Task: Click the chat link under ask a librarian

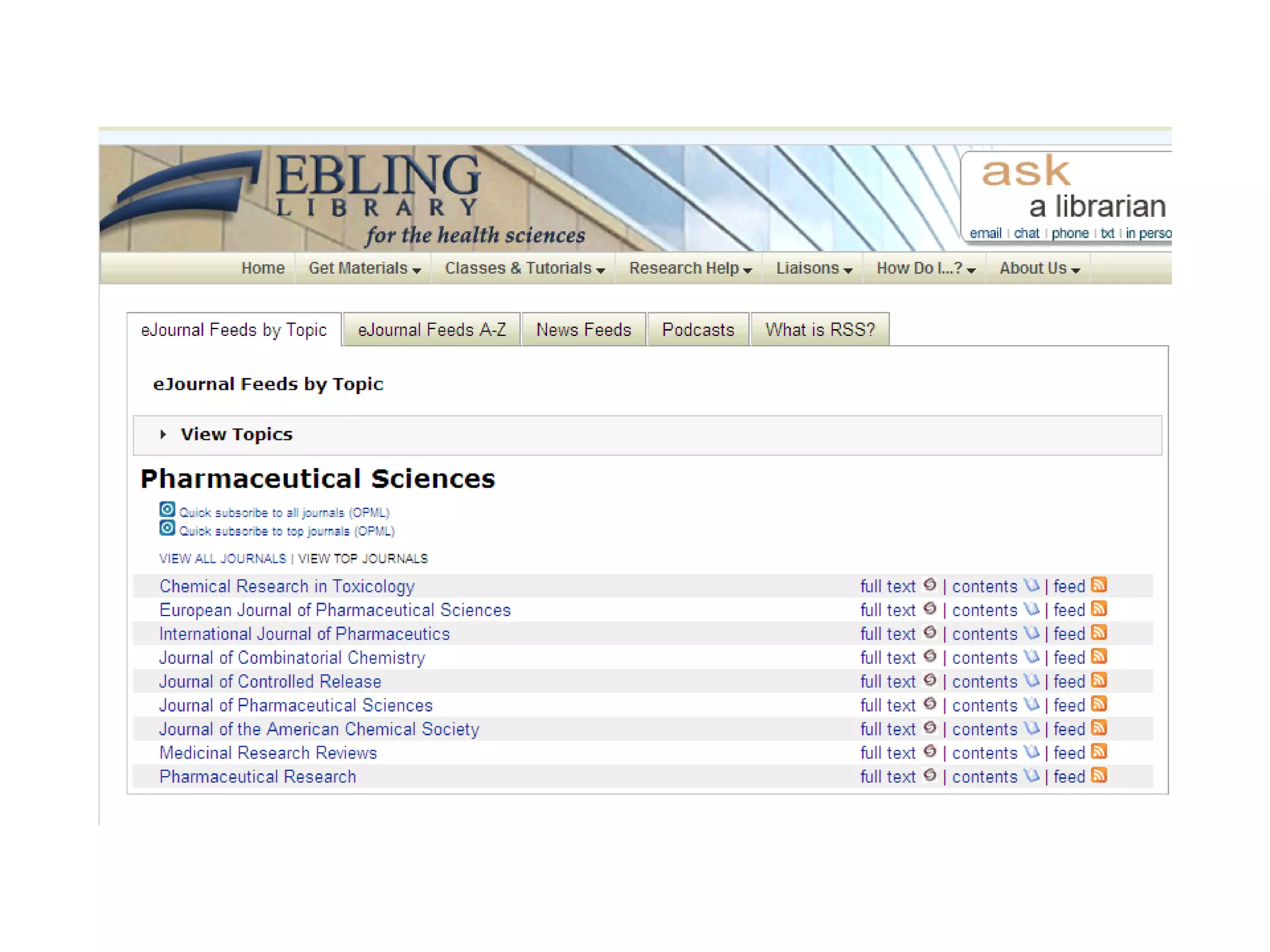Action: point(1026,234)
